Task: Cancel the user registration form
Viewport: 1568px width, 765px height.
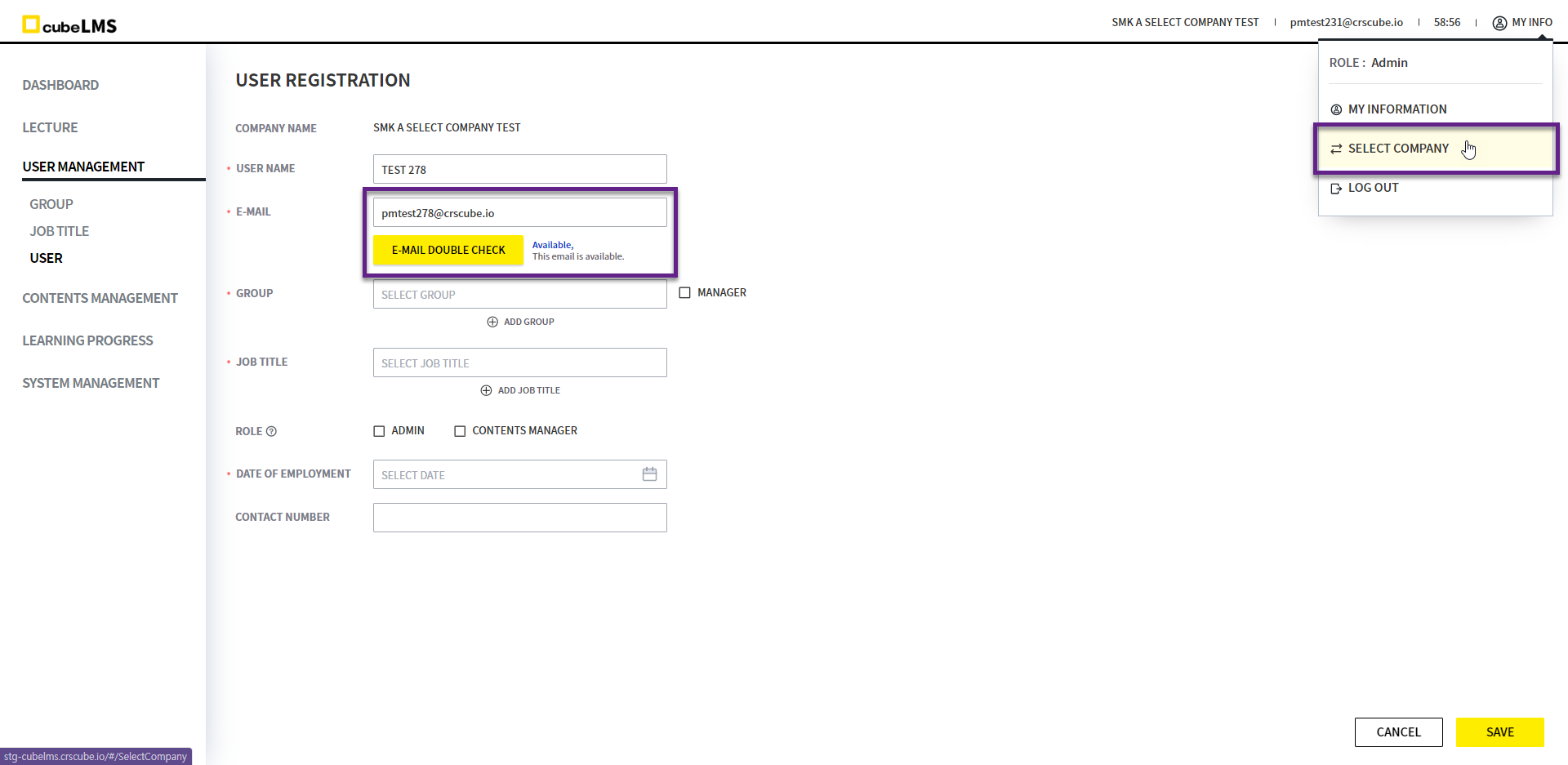Action: point(1398,732)
